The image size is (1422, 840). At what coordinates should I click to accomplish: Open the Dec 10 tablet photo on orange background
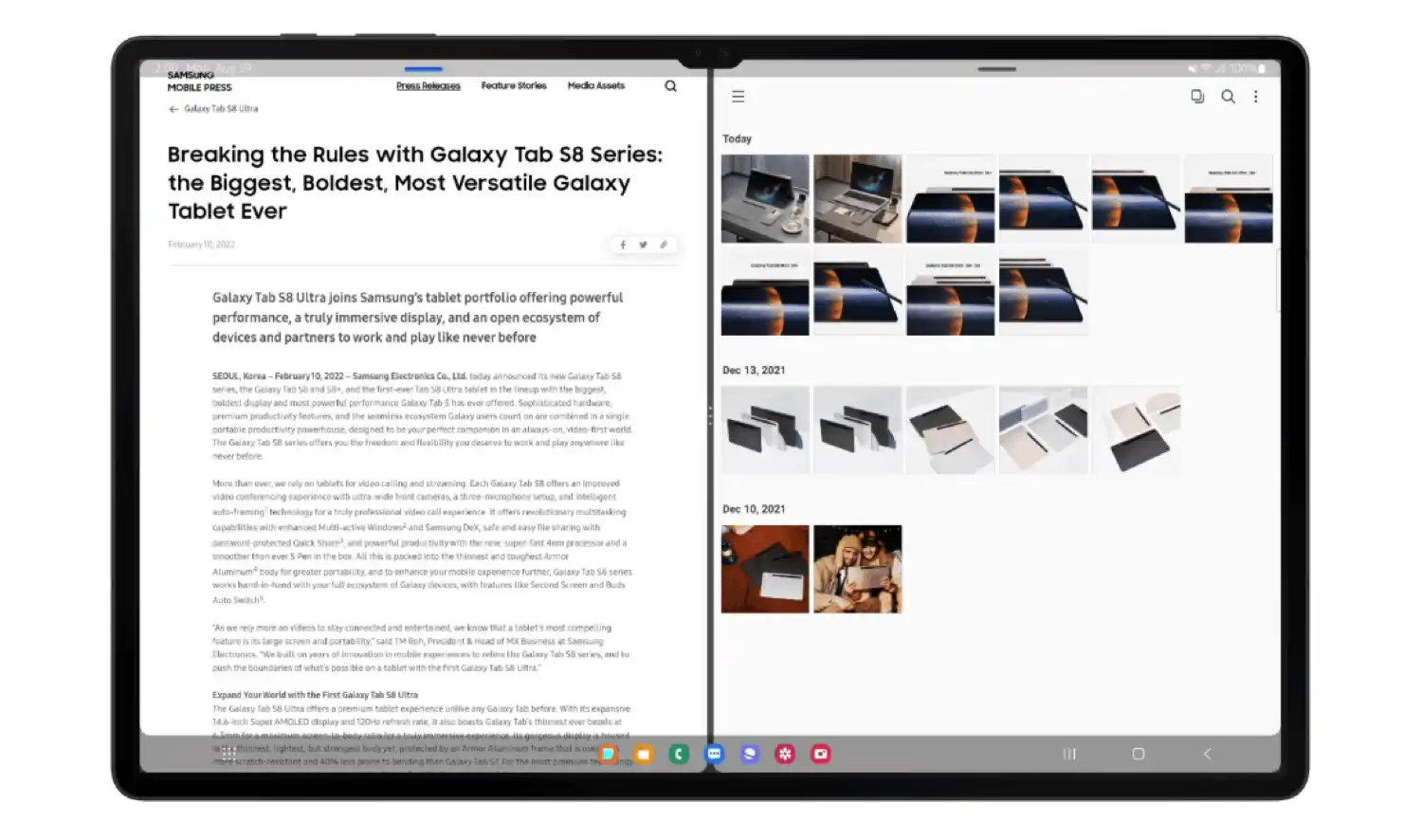765,569
